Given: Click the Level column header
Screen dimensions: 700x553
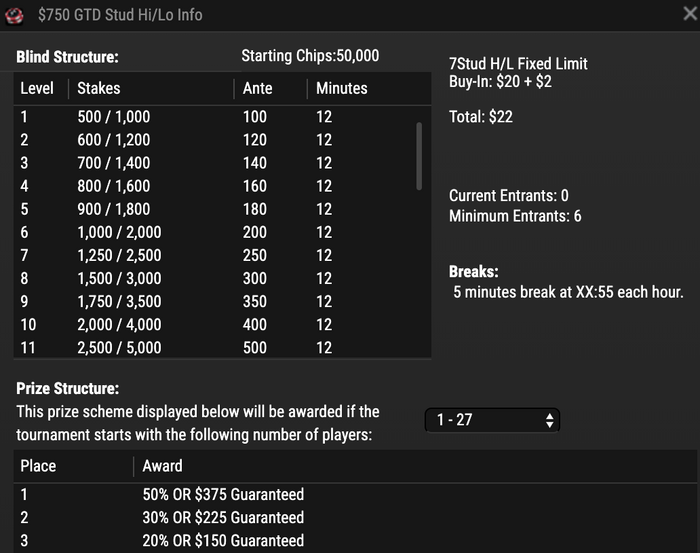Looking at the screenshot, I should pyautogui.click(x=37, y=88).
